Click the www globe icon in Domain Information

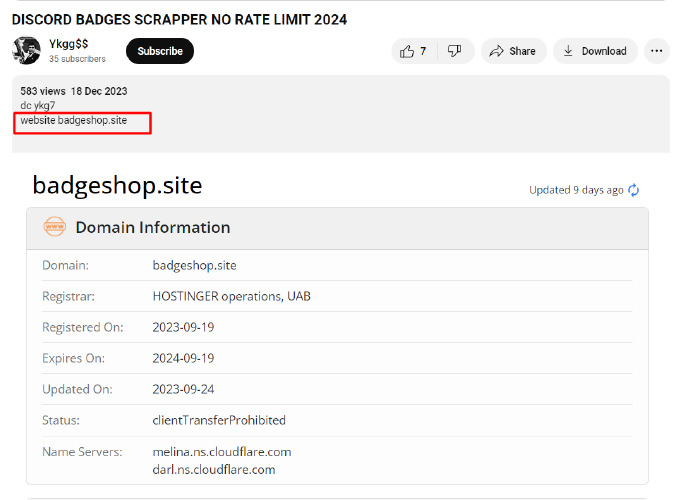54,227
